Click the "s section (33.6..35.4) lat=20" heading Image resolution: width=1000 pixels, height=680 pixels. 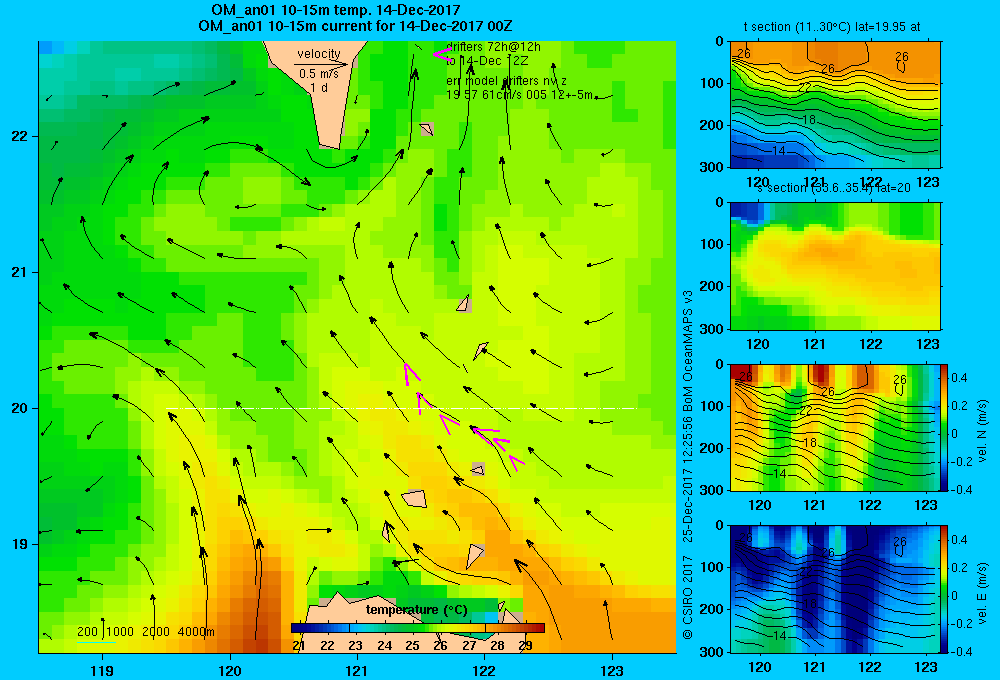(x=834, y=188)
